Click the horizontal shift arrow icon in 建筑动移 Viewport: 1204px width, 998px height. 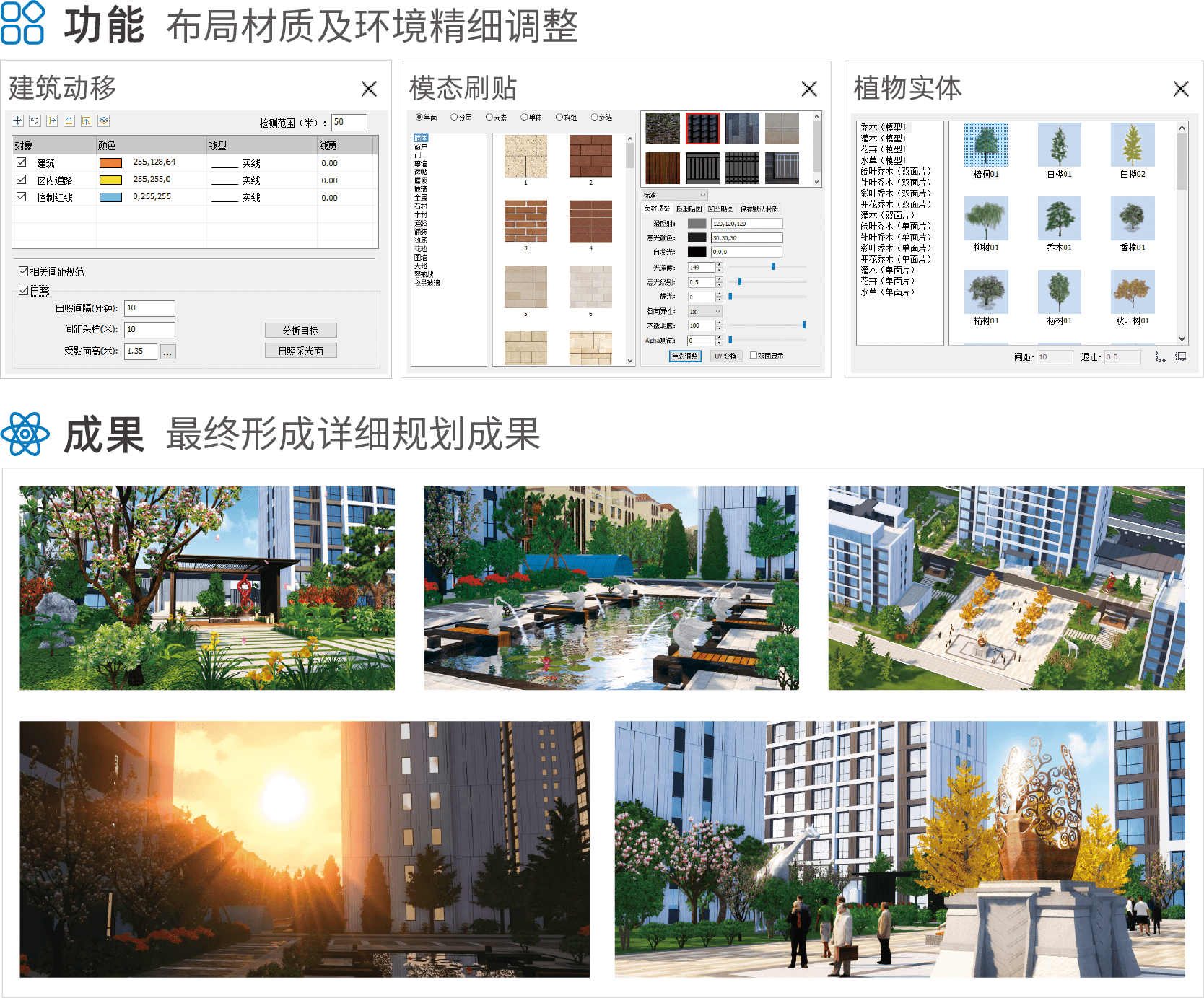coord(52,121)
